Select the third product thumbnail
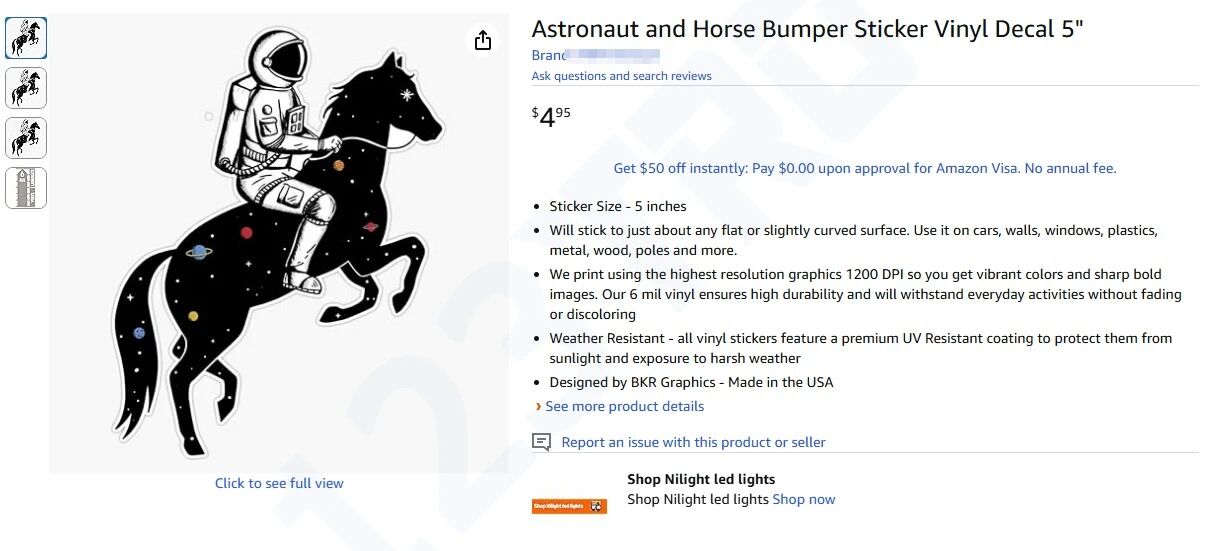This screenshot has height=551, width=1207. click(26, 138)
